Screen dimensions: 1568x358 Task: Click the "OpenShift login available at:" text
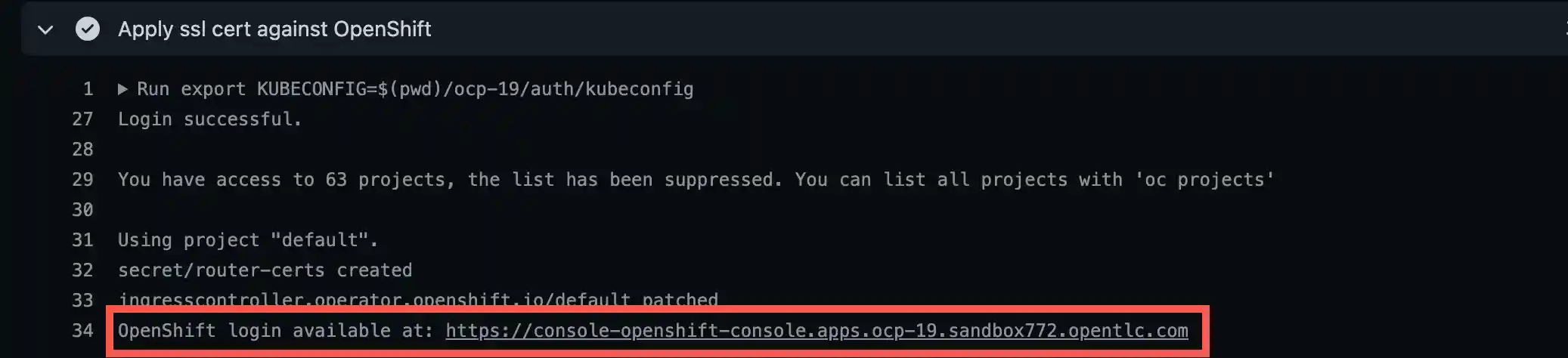coord(275,331)
